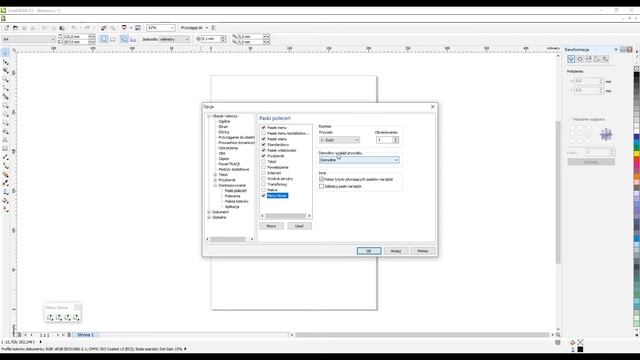
Task: Pick the black swatch in the color palette
Action: click(x=637, y=76)
